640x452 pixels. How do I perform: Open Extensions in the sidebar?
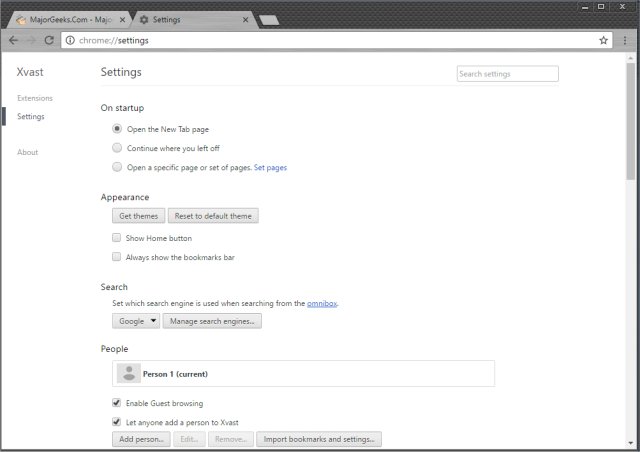pyautogui.click(x=35, y=98)
